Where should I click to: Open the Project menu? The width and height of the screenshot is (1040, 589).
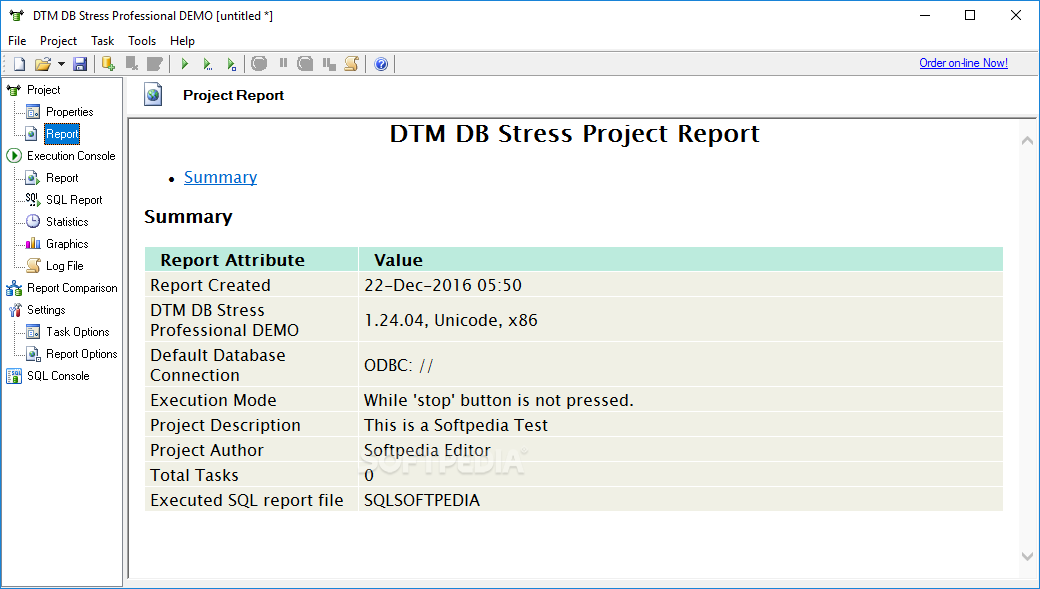(x=58, y=40)
